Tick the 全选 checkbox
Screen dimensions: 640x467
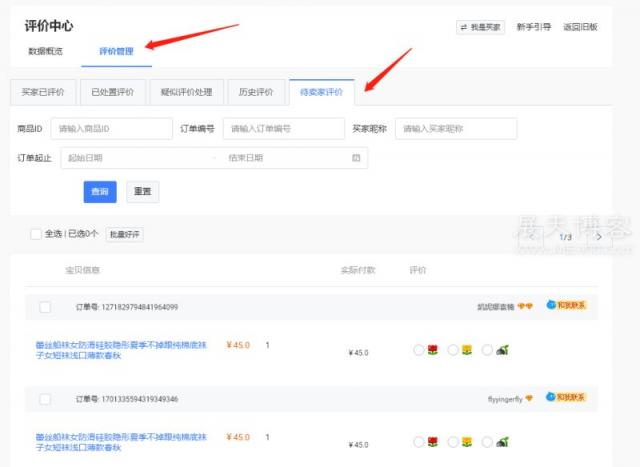pos(36,234)
